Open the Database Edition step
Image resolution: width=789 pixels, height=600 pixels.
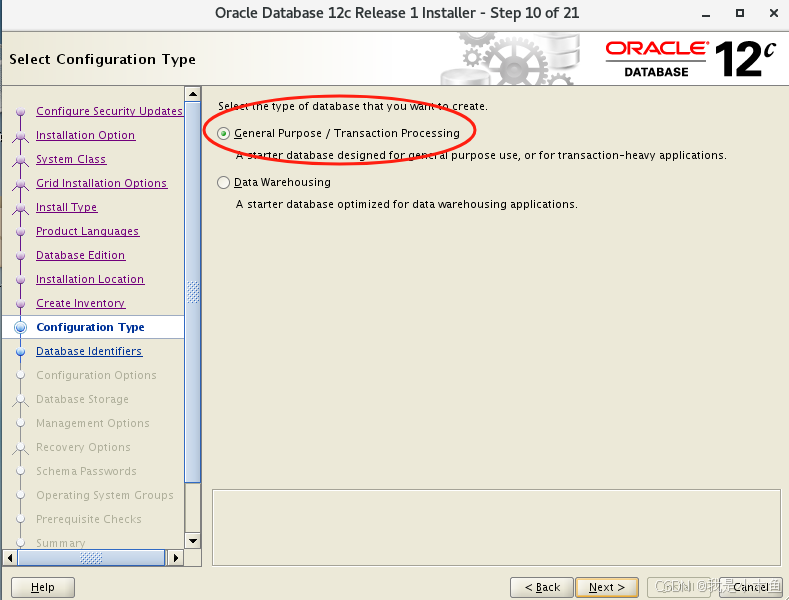pyautogui.click(x=81, y=255)
